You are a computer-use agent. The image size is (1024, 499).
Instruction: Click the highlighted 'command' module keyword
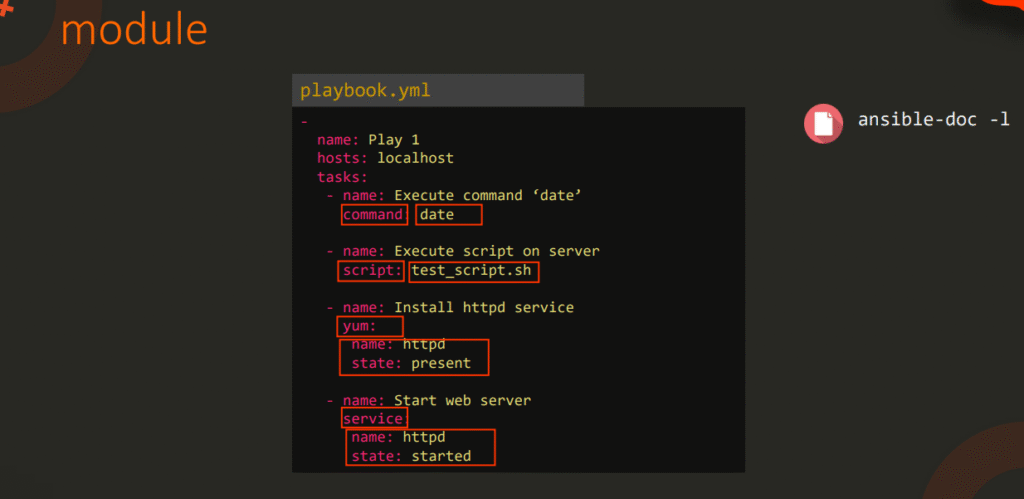[374, 215]
